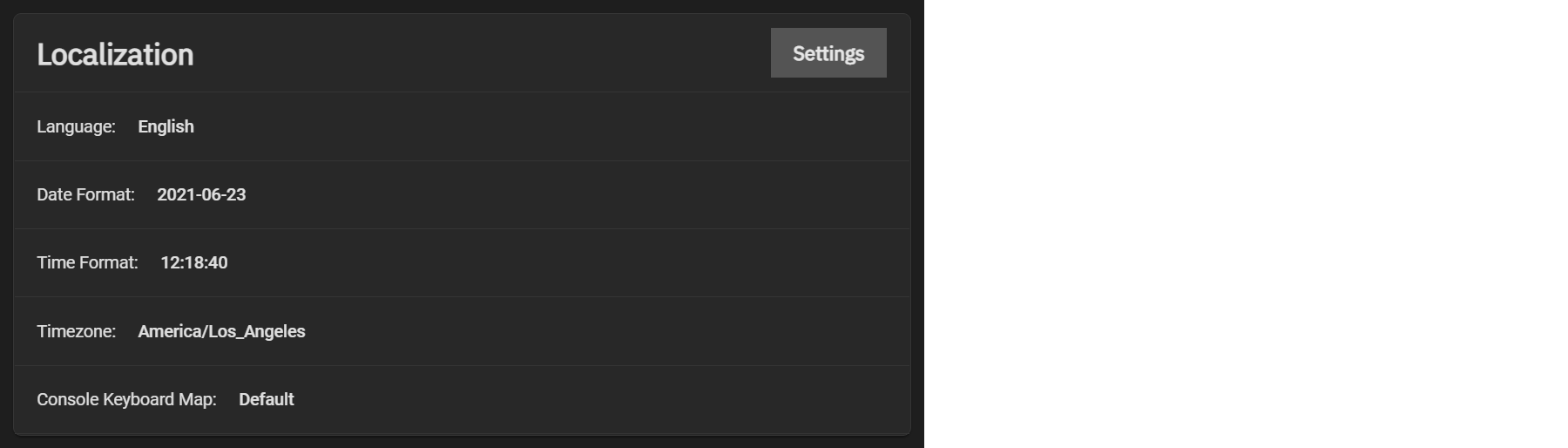Click blank space right of Default value
The height and width of the screenshot is (448, 1568).
[592, 399]
